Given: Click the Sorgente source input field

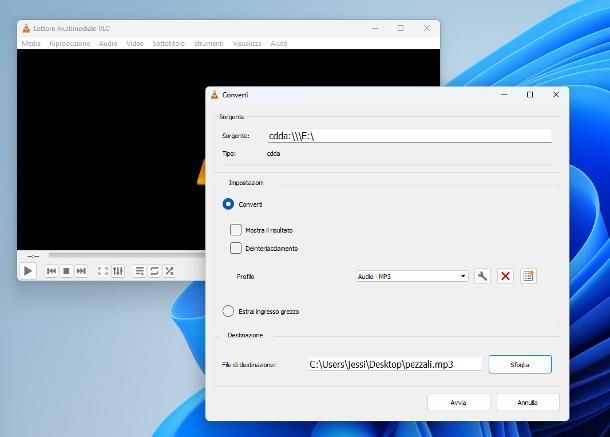Looking at the screenshot, I should tap(410, 136).
